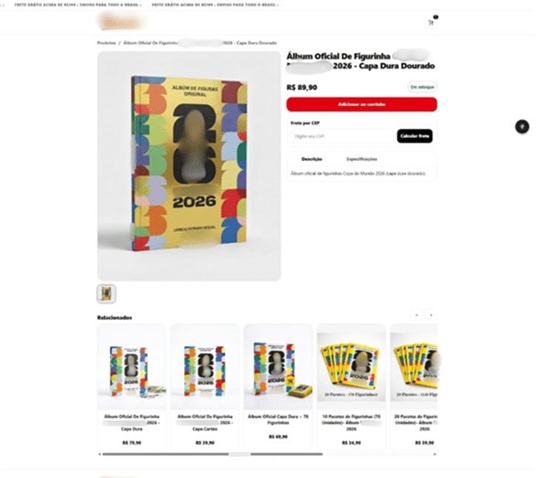Open 10 Pacotes de Figurinhas R$ 34,90
The image size is (551, 478).
[x=351, y=387]
